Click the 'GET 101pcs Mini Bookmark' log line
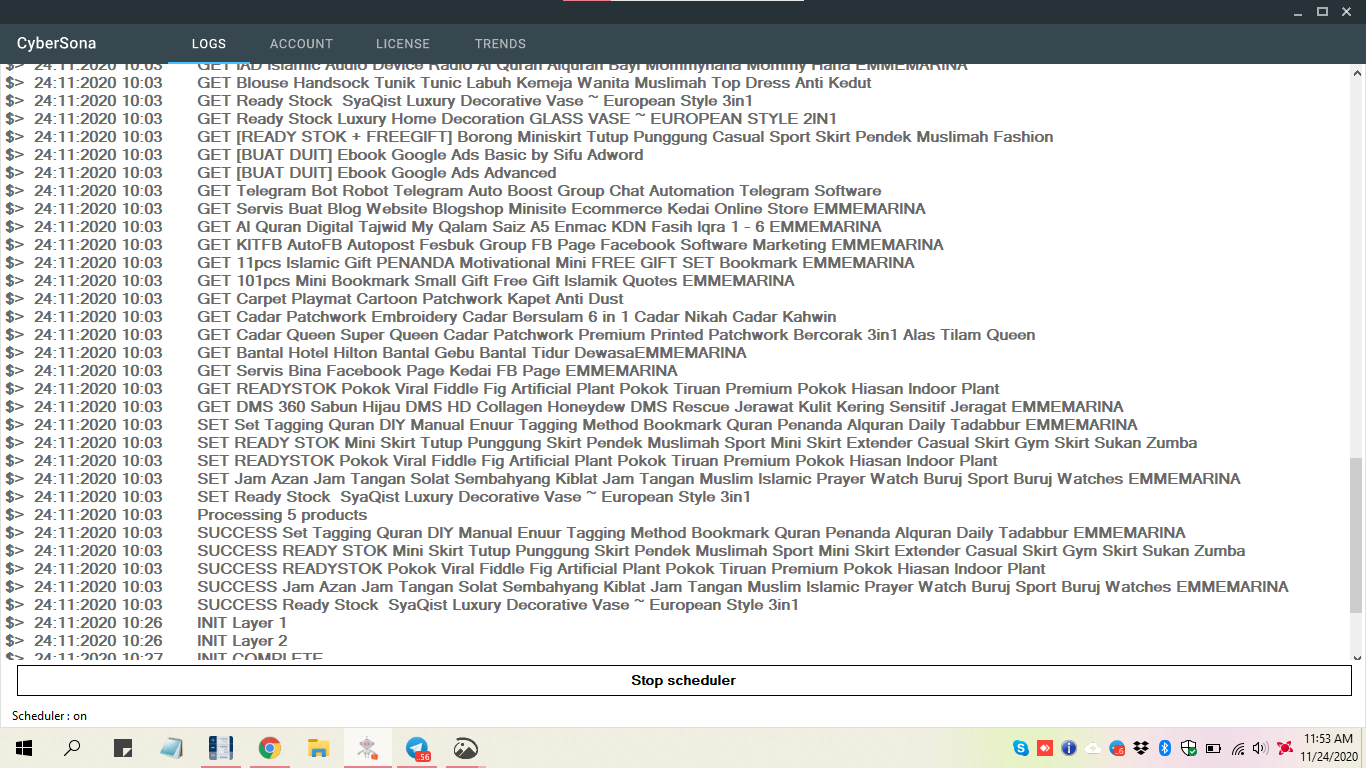1366x768 pixels. (496, 281)
